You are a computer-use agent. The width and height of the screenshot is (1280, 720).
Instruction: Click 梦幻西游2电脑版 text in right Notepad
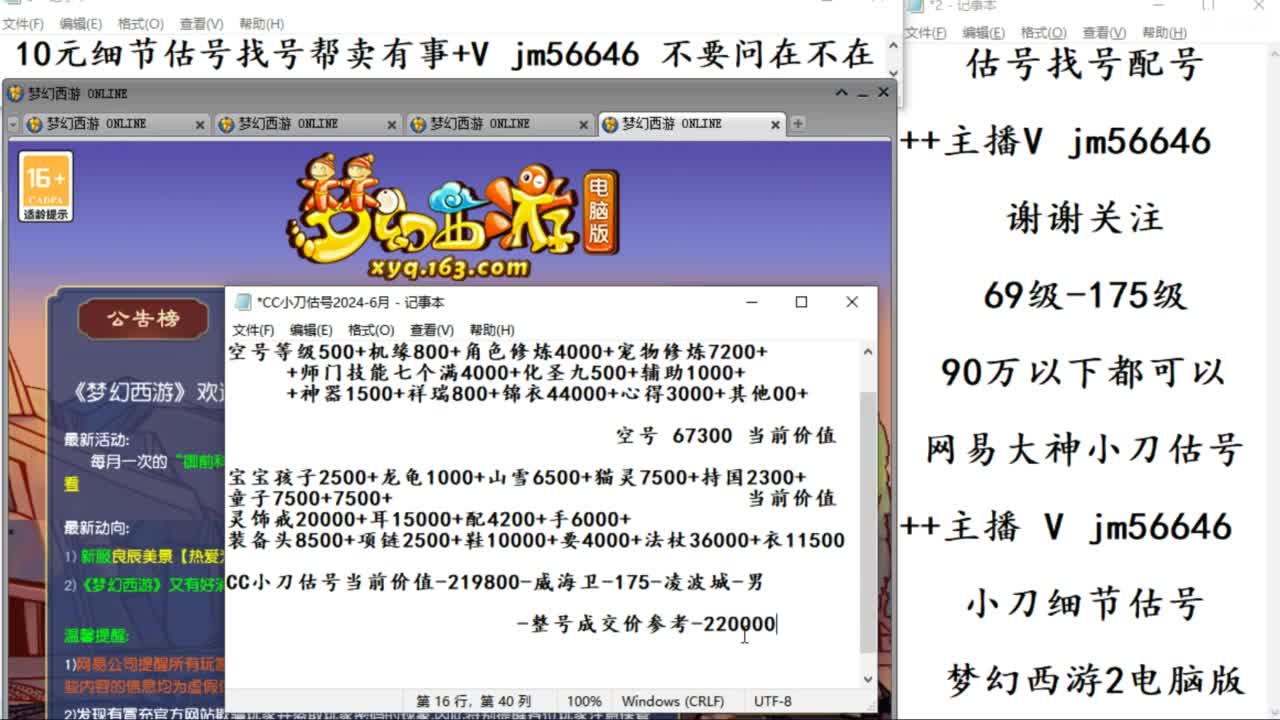[x=1095, y=682]
